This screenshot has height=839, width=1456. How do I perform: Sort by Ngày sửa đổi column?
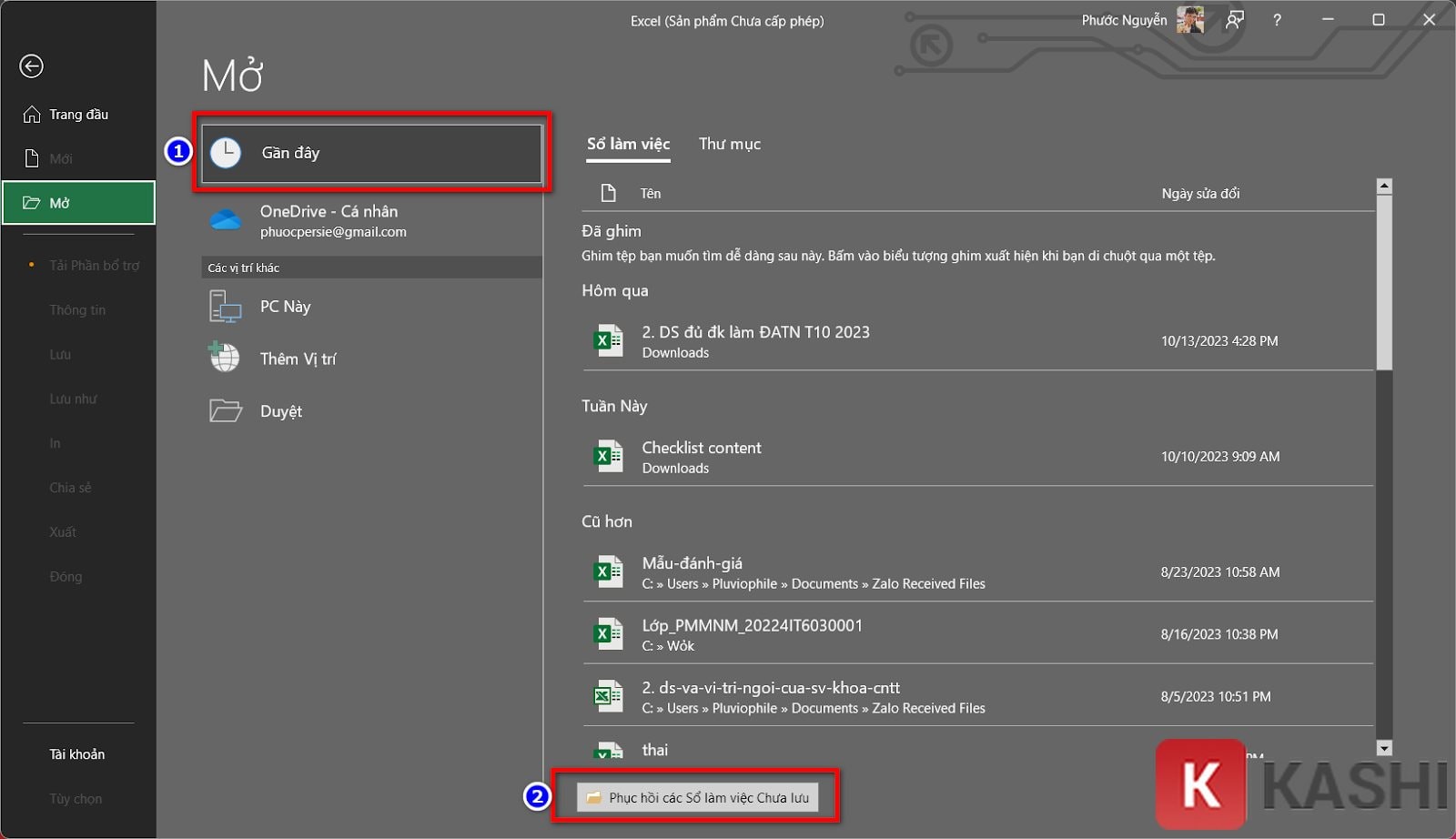pyautogui.click(x=1200, y=193)
